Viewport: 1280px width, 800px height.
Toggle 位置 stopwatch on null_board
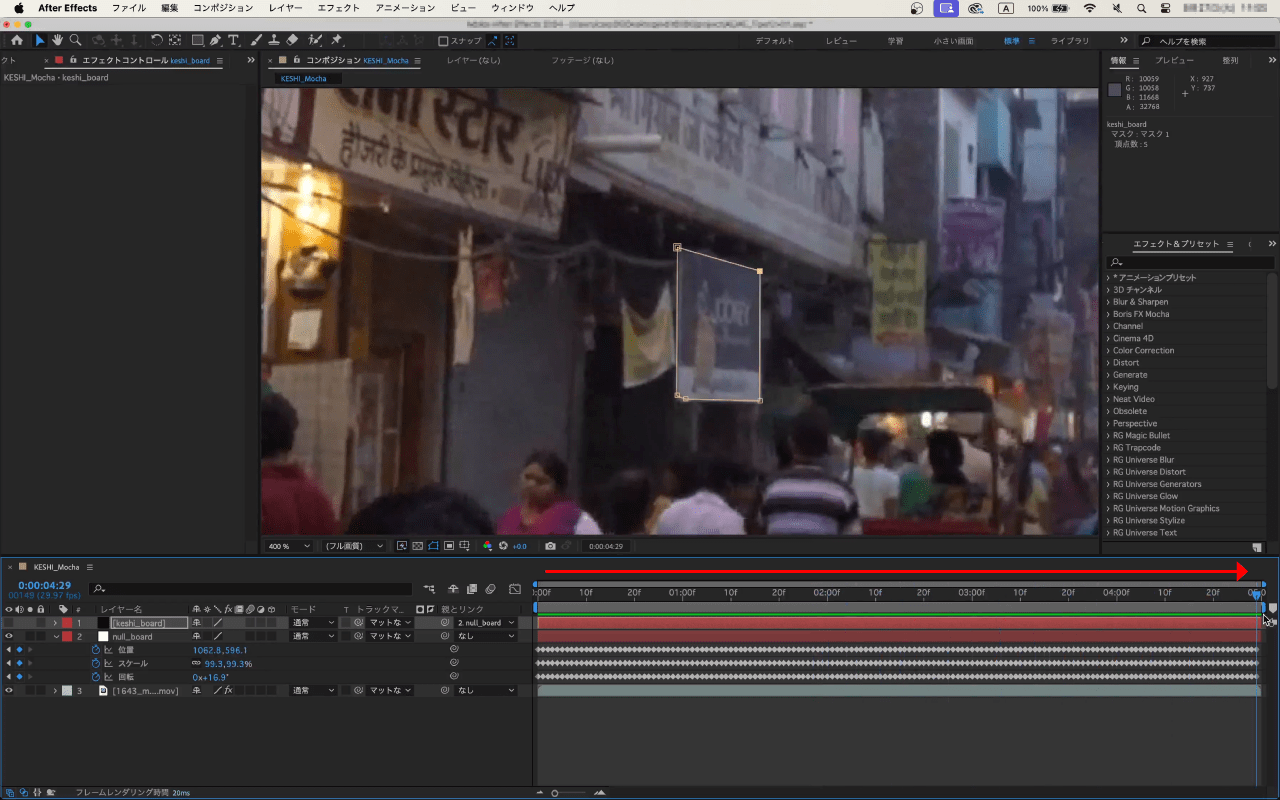tap(96, 650)
